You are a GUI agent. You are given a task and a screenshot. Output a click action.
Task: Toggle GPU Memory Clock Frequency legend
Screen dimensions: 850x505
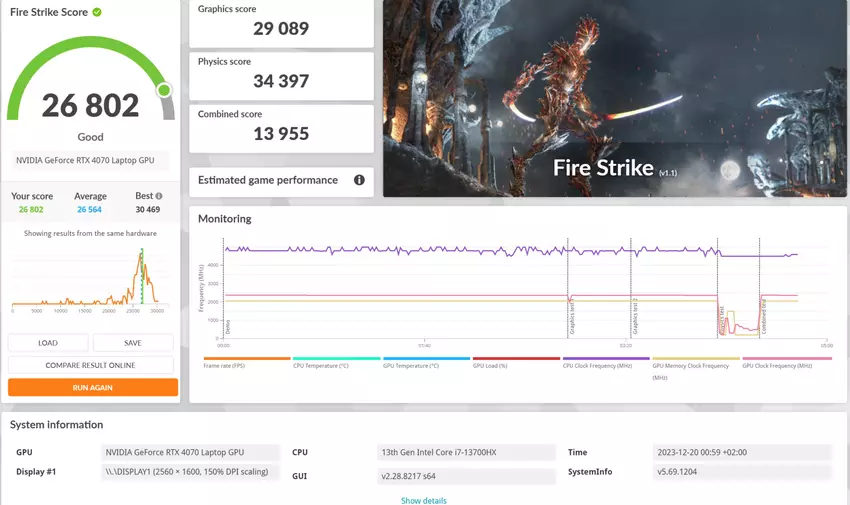coord(692,367)
